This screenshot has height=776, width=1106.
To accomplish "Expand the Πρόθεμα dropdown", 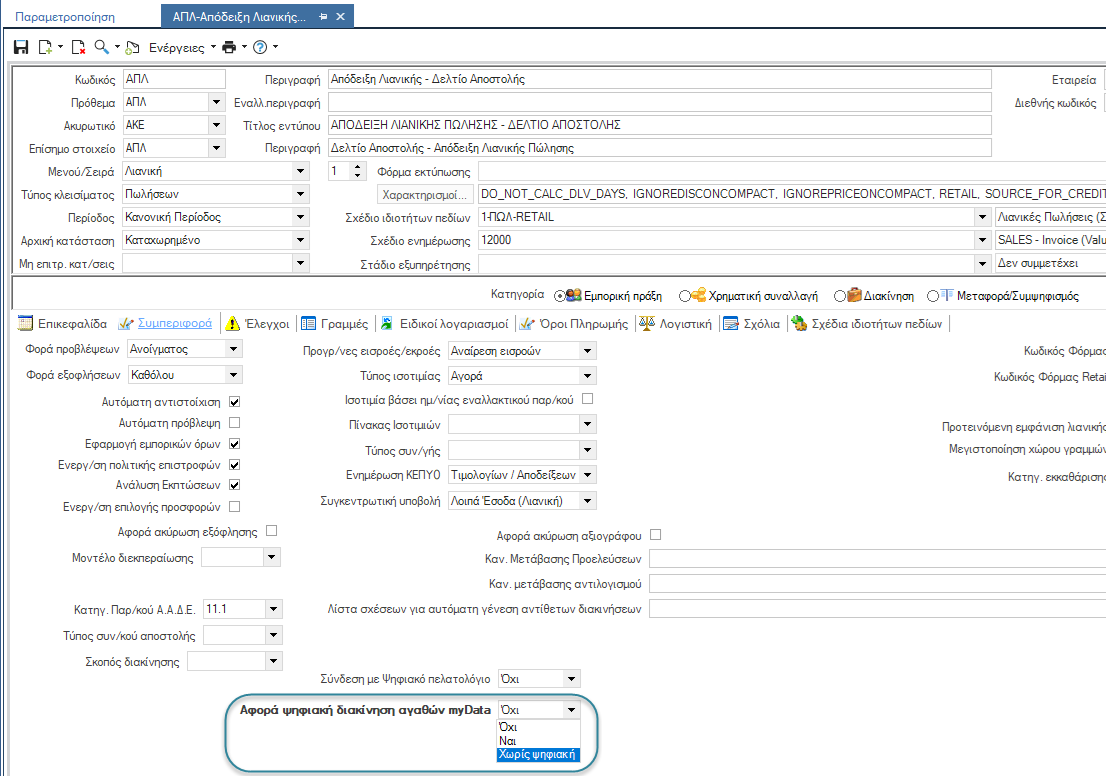I will pyautogui.click(x=217, y=102).
